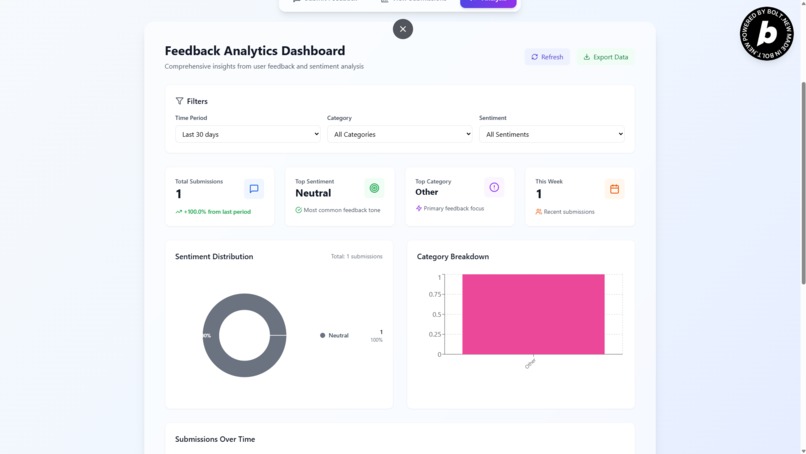Image resolution: width=806 pixels, height=454 pixels.
Task: Click the Filters funnel icon
Action: point(179,101)
